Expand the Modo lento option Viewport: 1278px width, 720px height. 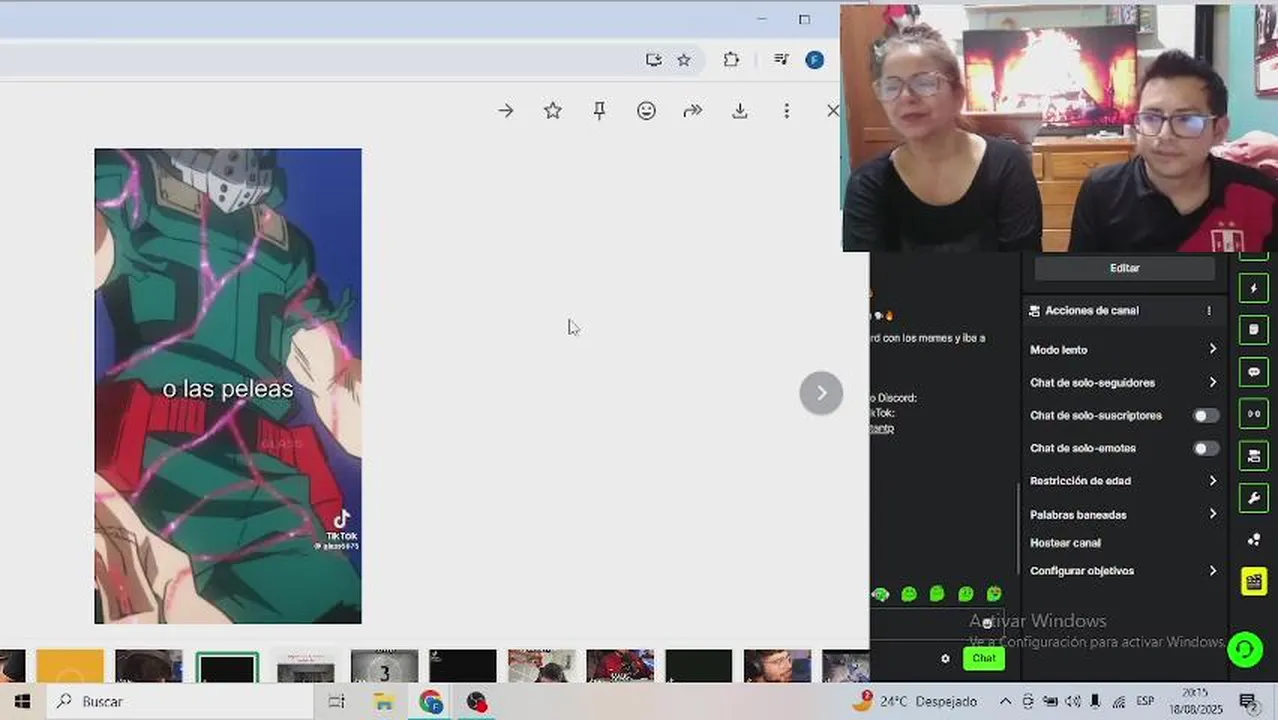pos(1124,350)
